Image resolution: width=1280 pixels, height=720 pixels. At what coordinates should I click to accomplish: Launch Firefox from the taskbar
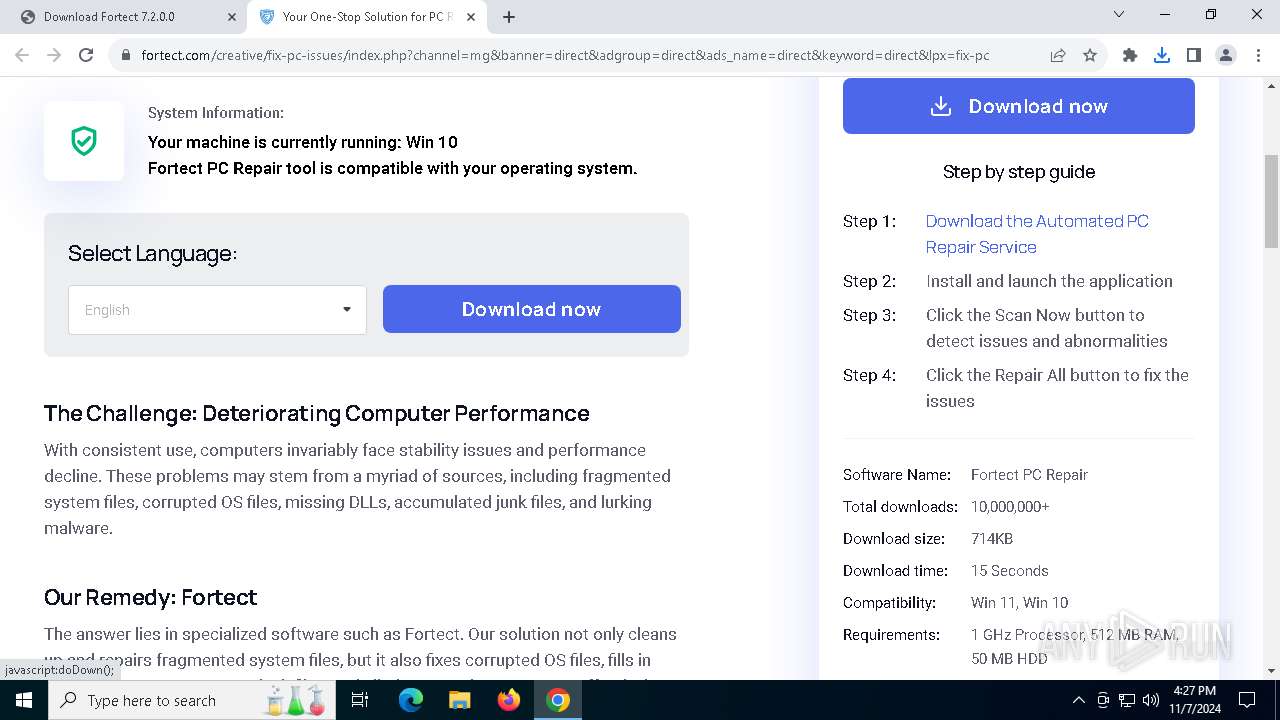509,700
